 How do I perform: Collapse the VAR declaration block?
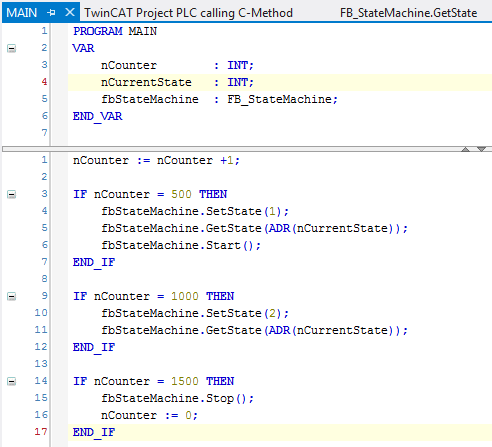coord(11,49)
